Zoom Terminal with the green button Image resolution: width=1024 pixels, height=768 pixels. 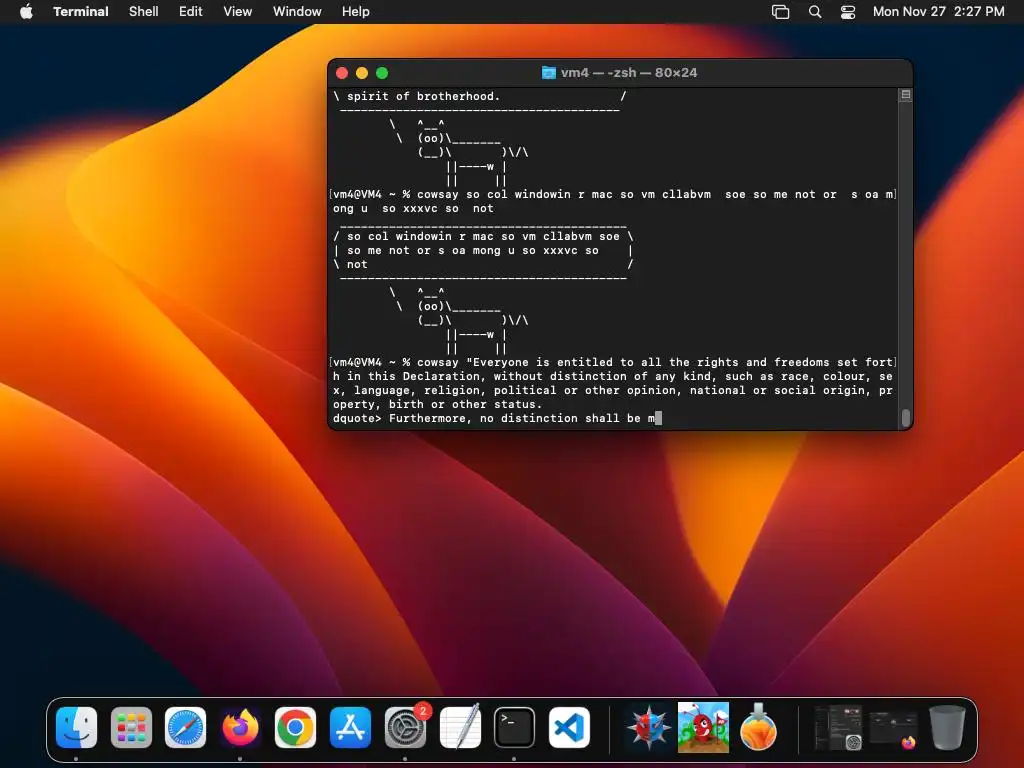[x=382, y=73]
